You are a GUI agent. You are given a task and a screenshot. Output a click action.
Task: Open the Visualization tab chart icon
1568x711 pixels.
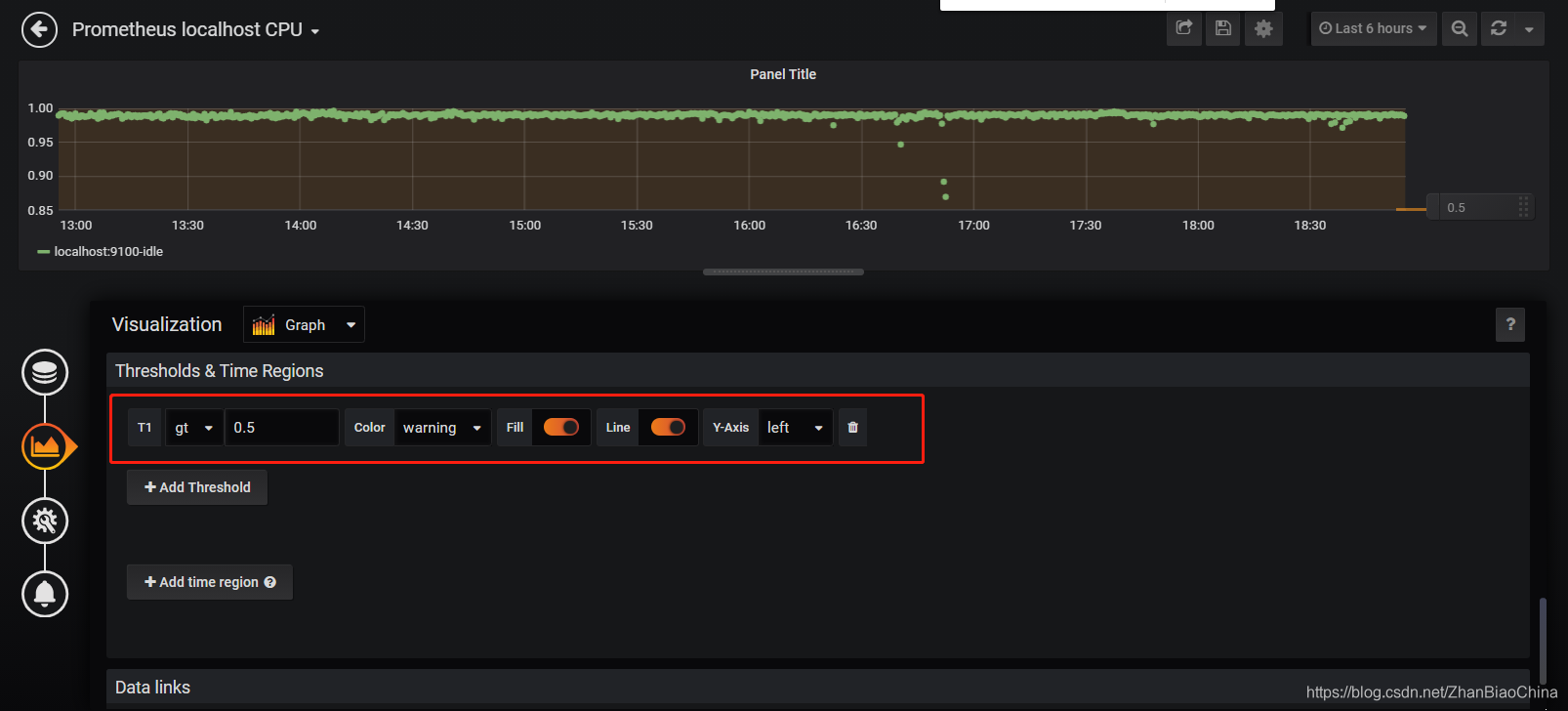[45, 446]
